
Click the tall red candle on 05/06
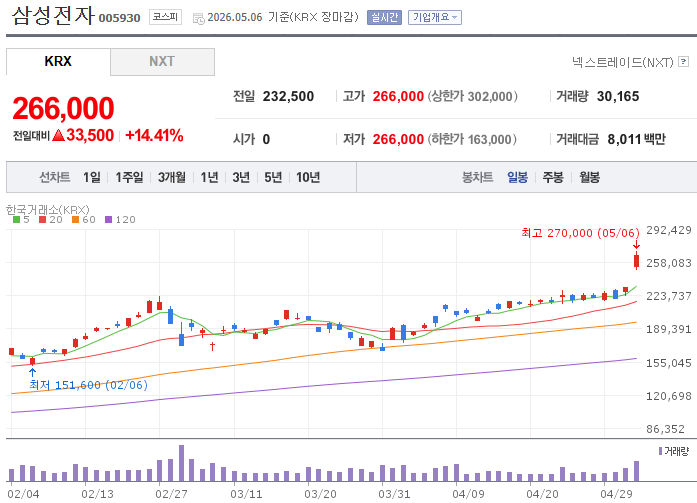coord(637,261)
